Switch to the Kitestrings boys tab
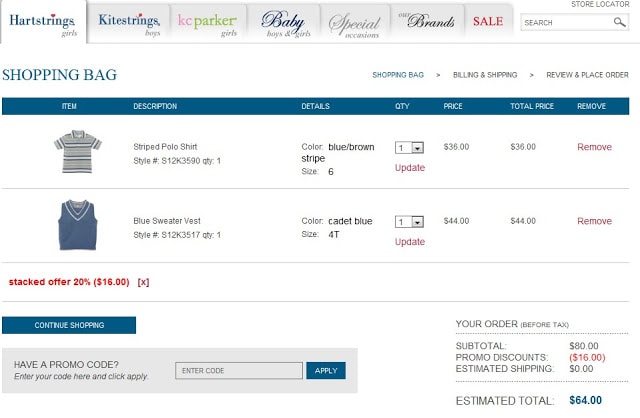This screenshot has height=418, width=640. pos(129,24)
